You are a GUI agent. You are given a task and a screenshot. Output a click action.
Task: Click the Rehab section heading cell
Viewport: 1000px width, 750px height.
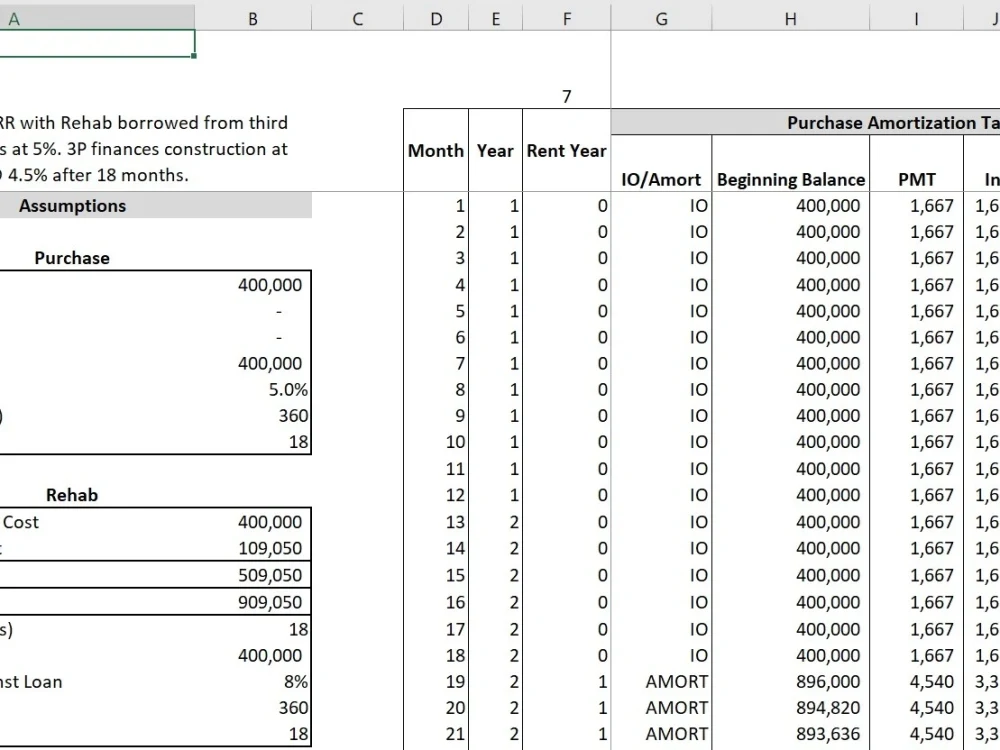point(72,494)
